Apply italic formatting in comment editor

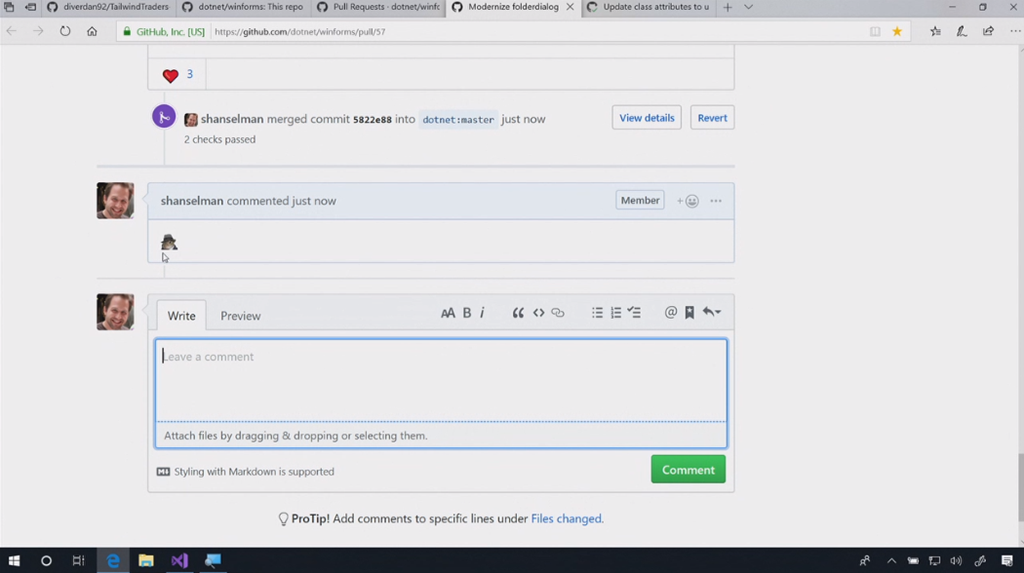482,313
